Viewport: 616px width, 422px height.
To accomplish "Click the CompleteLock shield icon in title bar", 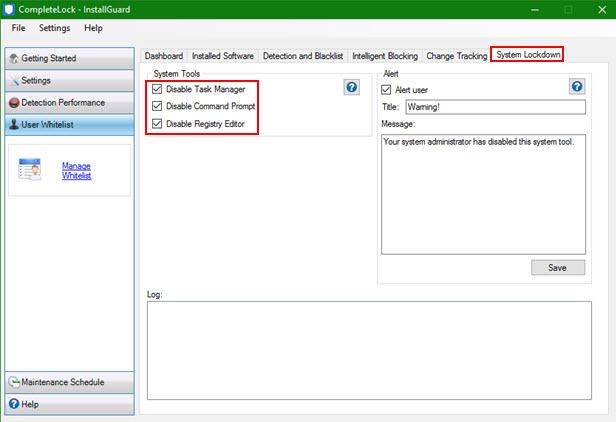I will coord(9,9).
